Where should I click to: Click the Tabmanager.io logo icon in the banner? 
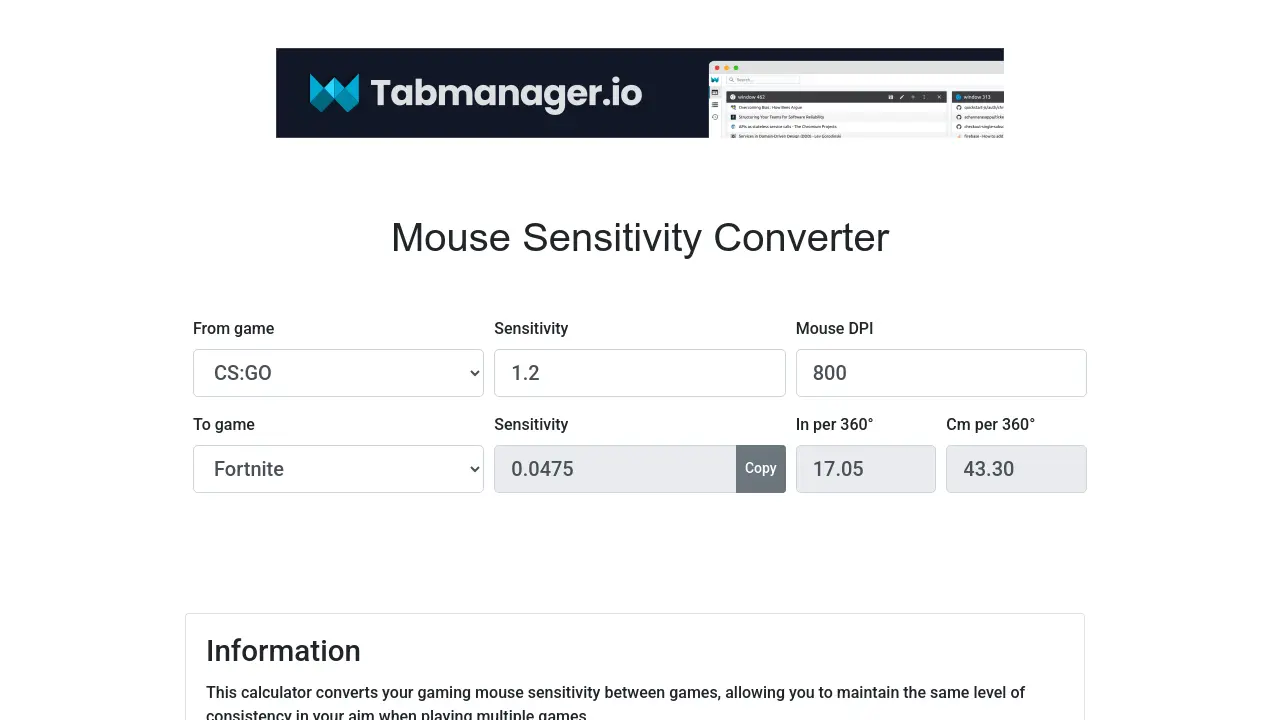coord(334,93)
